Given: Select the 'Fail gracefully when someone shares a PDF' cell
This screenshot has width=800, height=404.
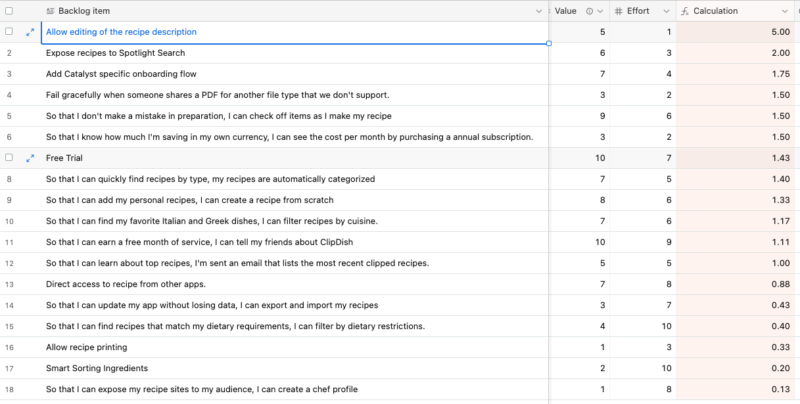Looking at the screenshot, I should pyautogui.click(x=294, y=95).
